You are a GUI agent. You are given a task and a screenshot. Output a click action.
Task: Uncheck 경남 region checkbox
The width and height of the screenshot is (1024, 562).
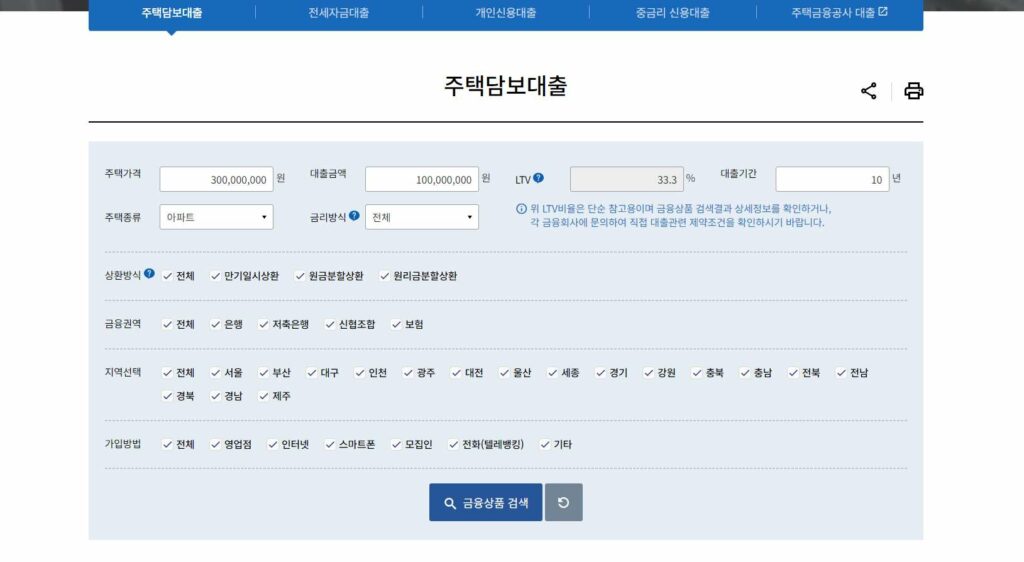pyautogui.click(x=216, y=396)
